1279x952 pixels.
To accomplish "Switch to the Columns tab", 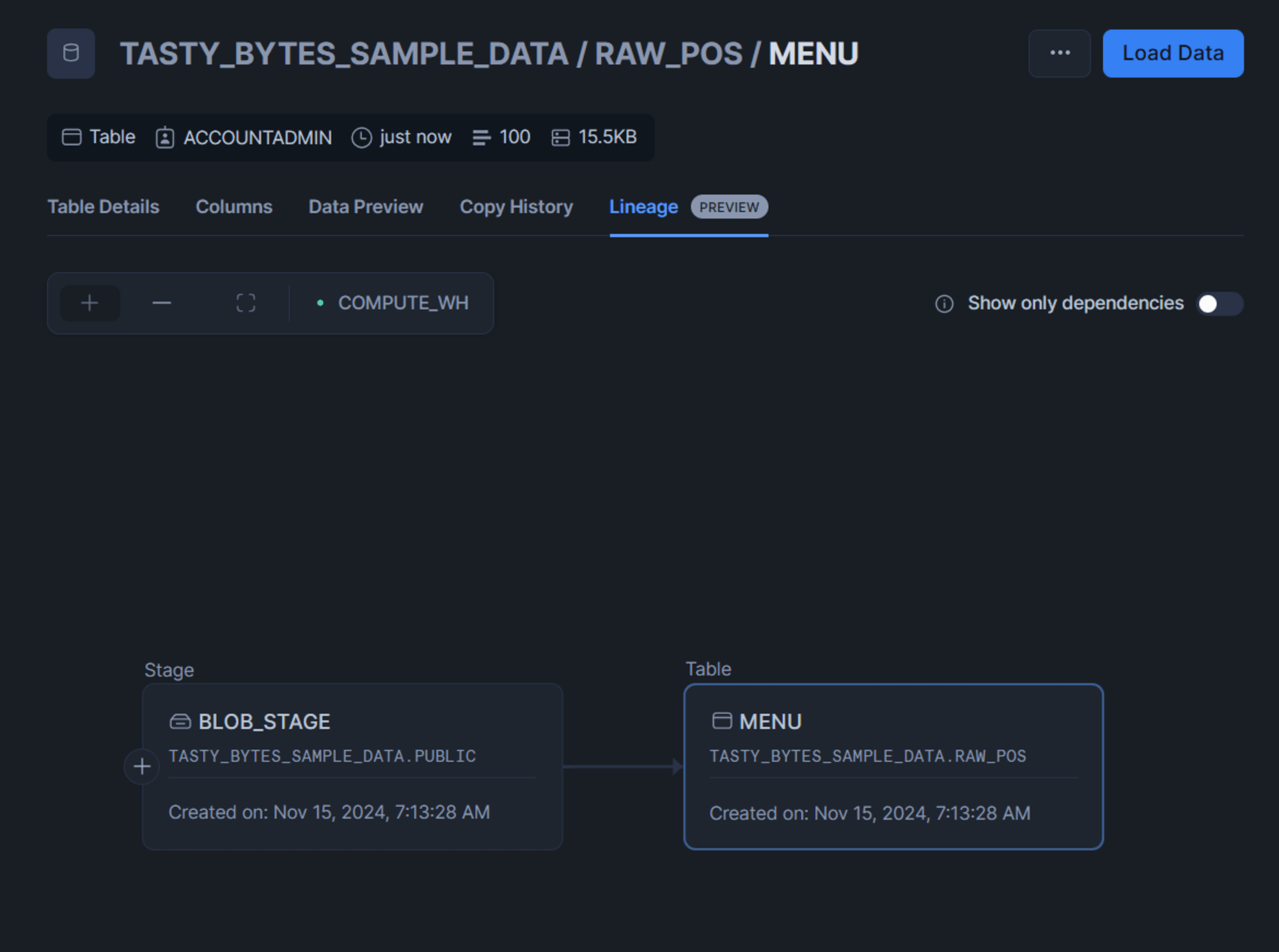I will (234, 207).
